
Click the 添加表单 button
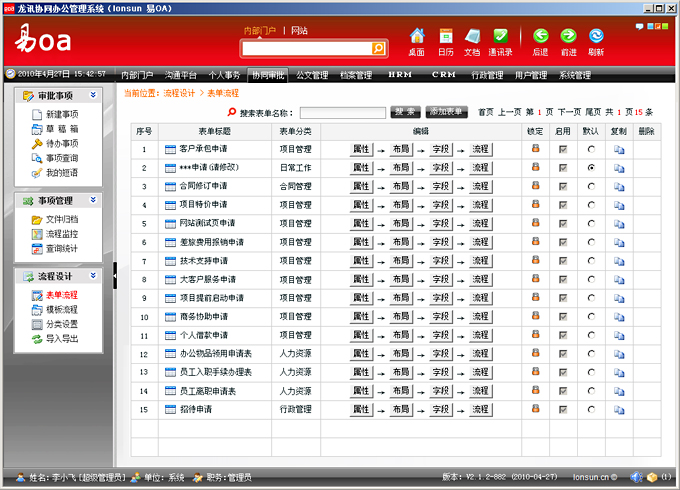(446, 112)
